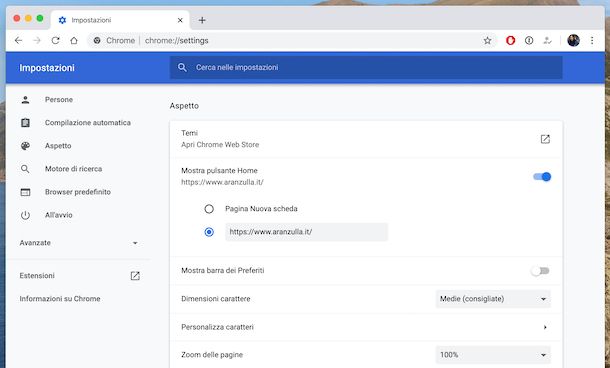Click the Temi row label
The height and width of the screenshot is (368, 610).
tap(189, 133)
